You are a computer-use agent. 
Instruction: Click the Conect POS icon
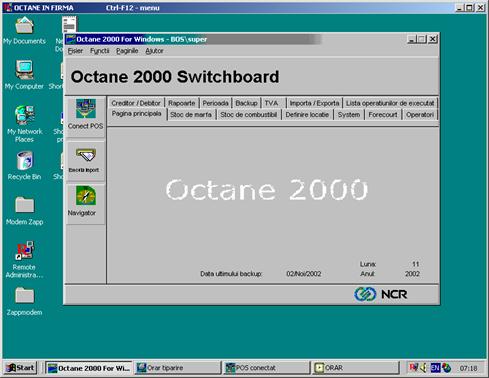pyautogui.click(x=86, y=109)
